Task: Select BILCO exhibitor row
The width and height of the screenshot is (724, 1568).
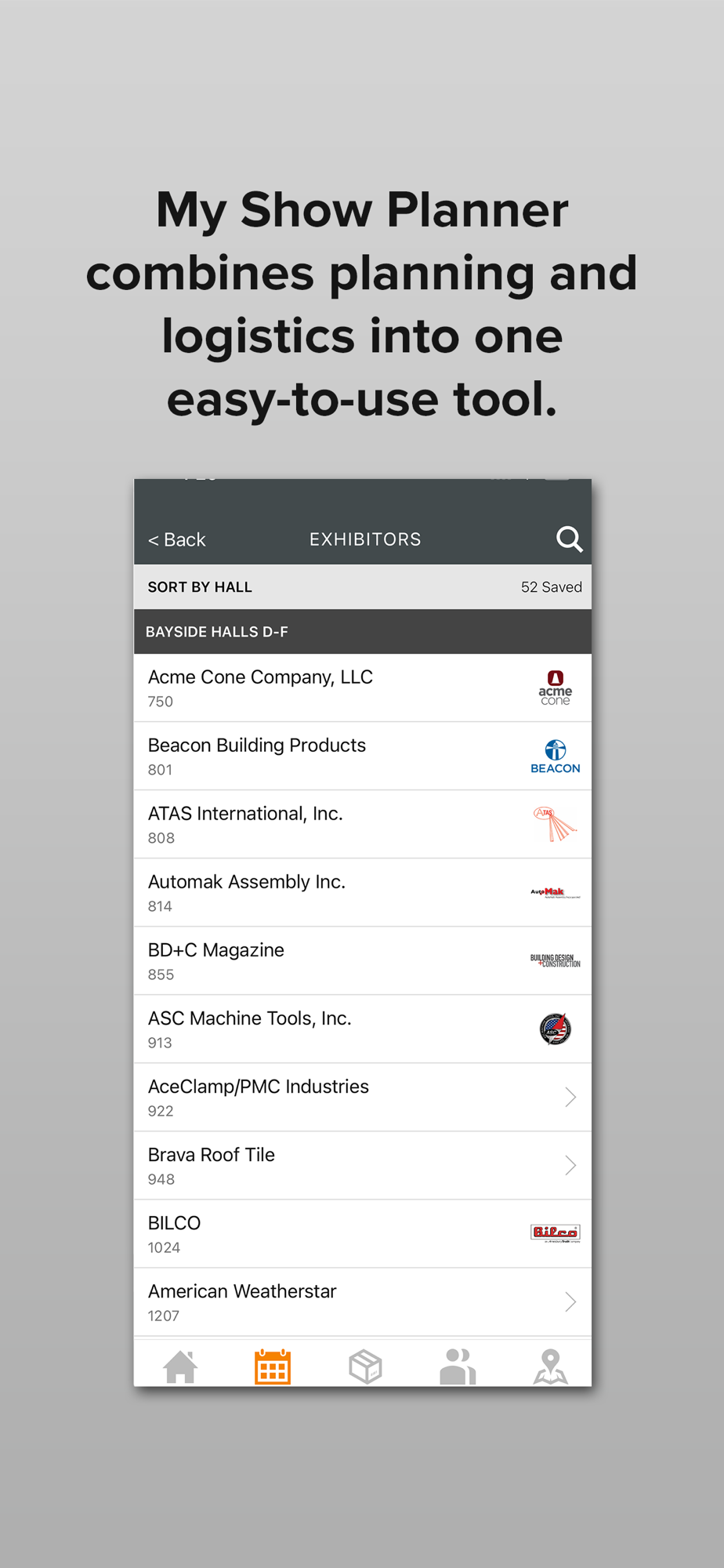Action: 363,1233
